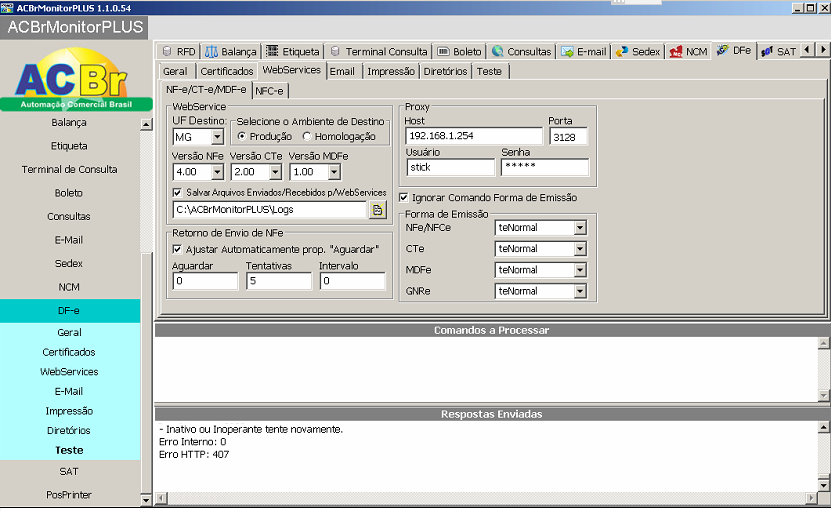Open the NFe/NFCe Forma de Emissão dropdown
This screenshot has width=831, height=511.
580,228
